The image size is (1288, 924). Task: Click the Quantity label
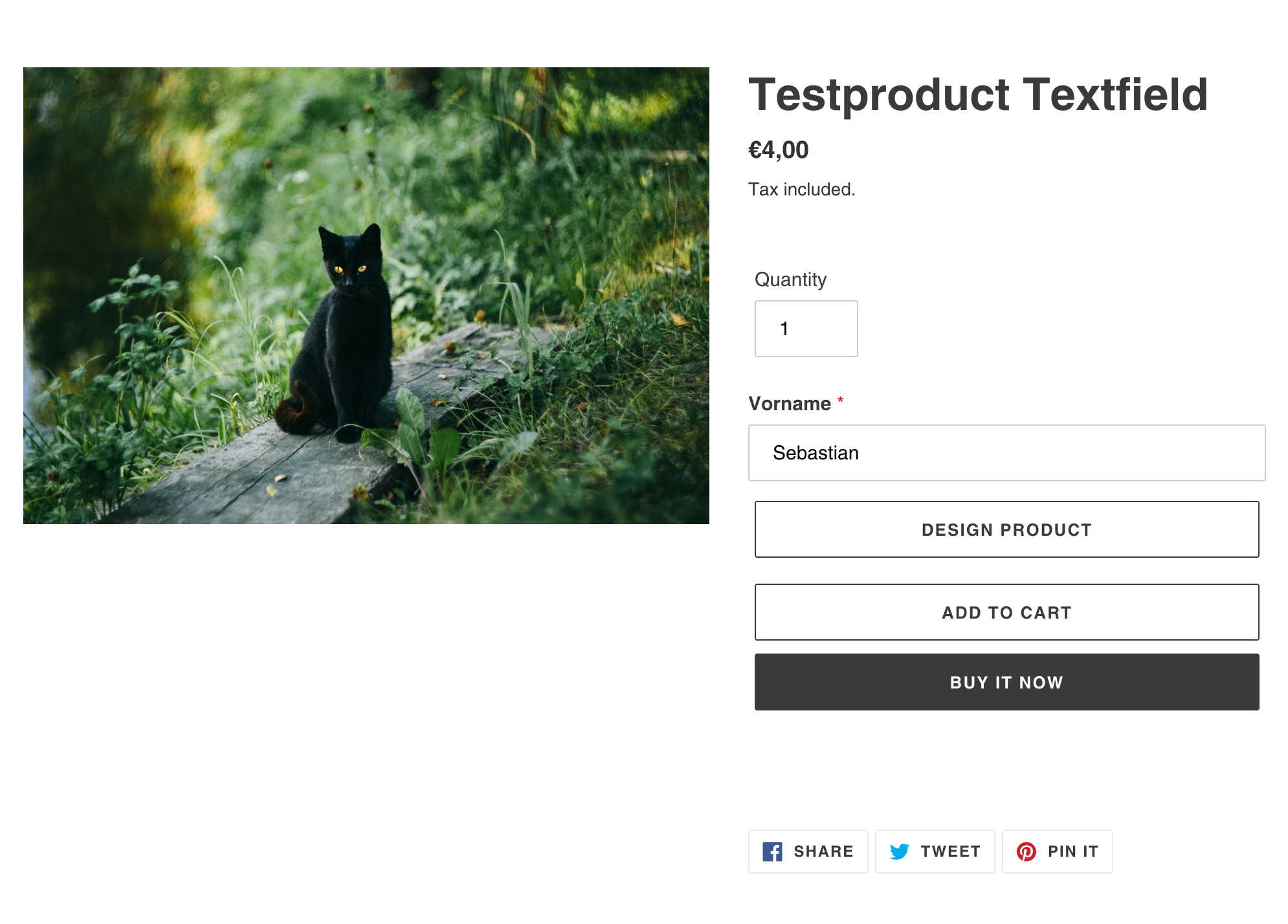[x=790, y=280]
